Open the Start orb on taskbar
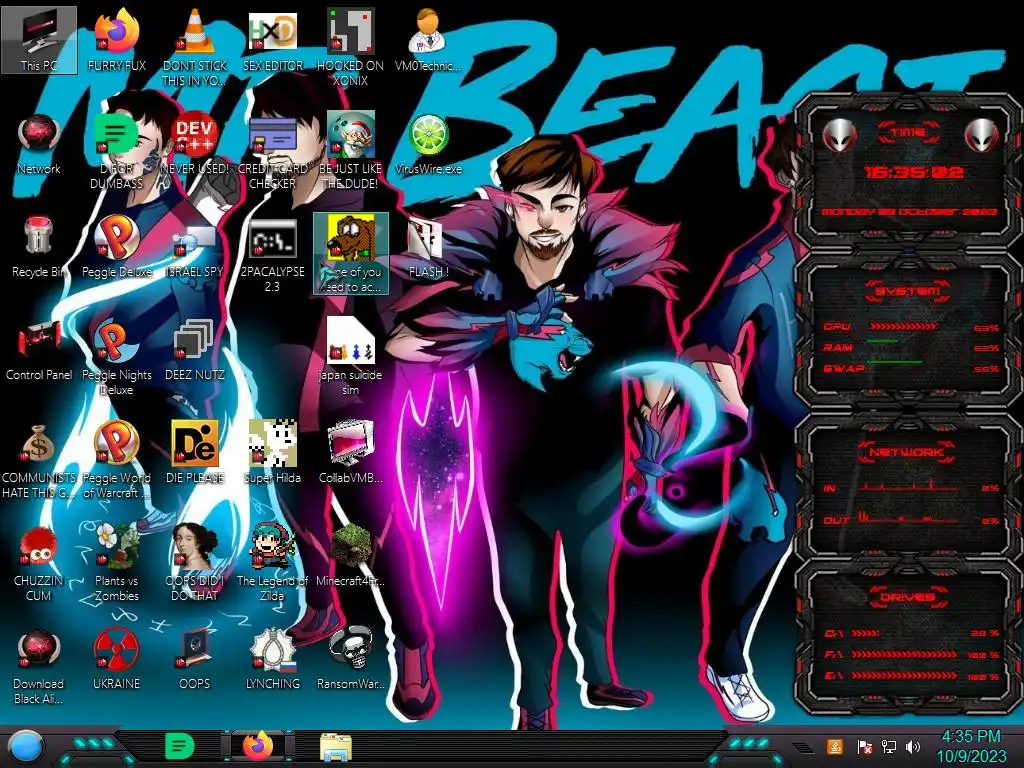 (26, 747)
